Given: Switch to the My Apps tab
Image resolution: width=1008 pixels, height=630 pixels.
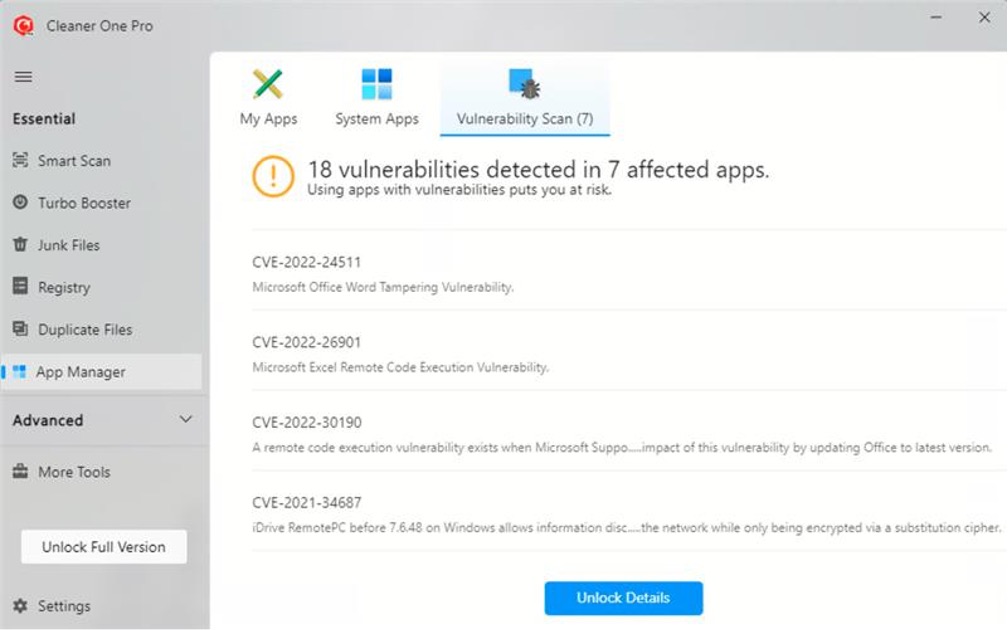Looking at the screenshot, I should pyautogui.click(x=268, y=118).
